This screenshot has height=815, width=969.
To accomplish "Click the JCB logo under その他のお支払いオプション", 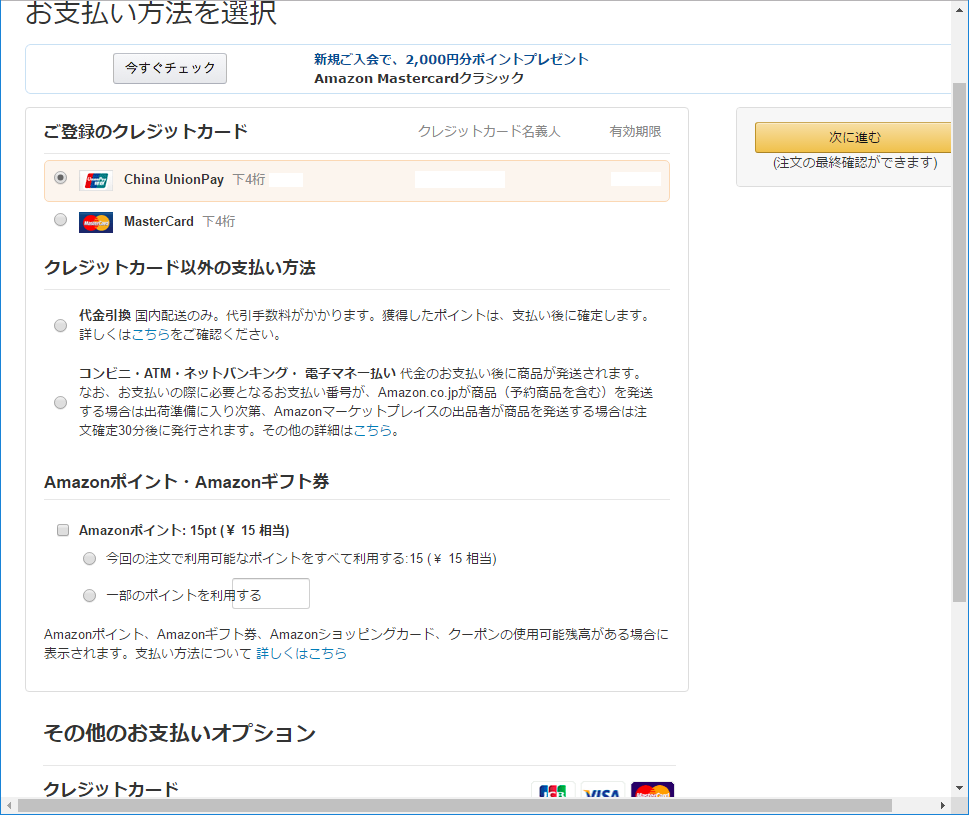I will pyautogui.click(x=552, y=790).
